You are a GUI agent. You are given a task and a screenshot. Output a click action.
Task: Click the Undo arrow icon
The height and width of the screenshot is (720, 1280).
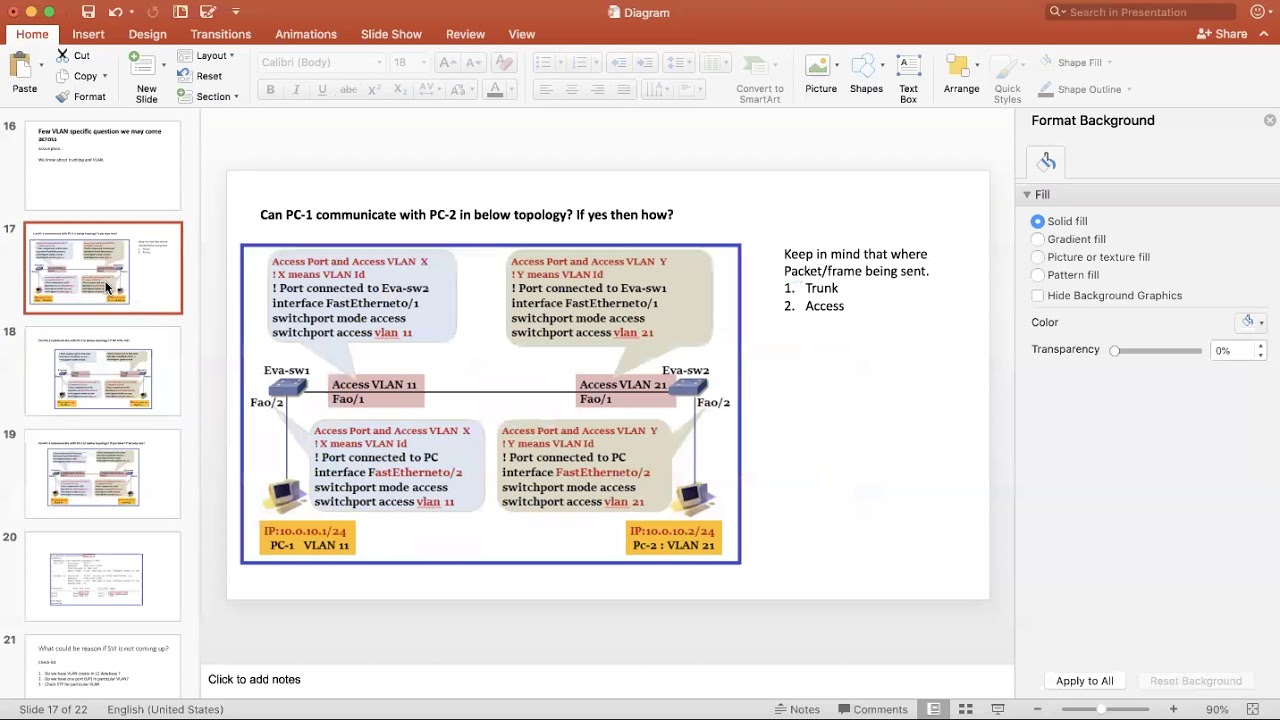[x=115, y=12]
